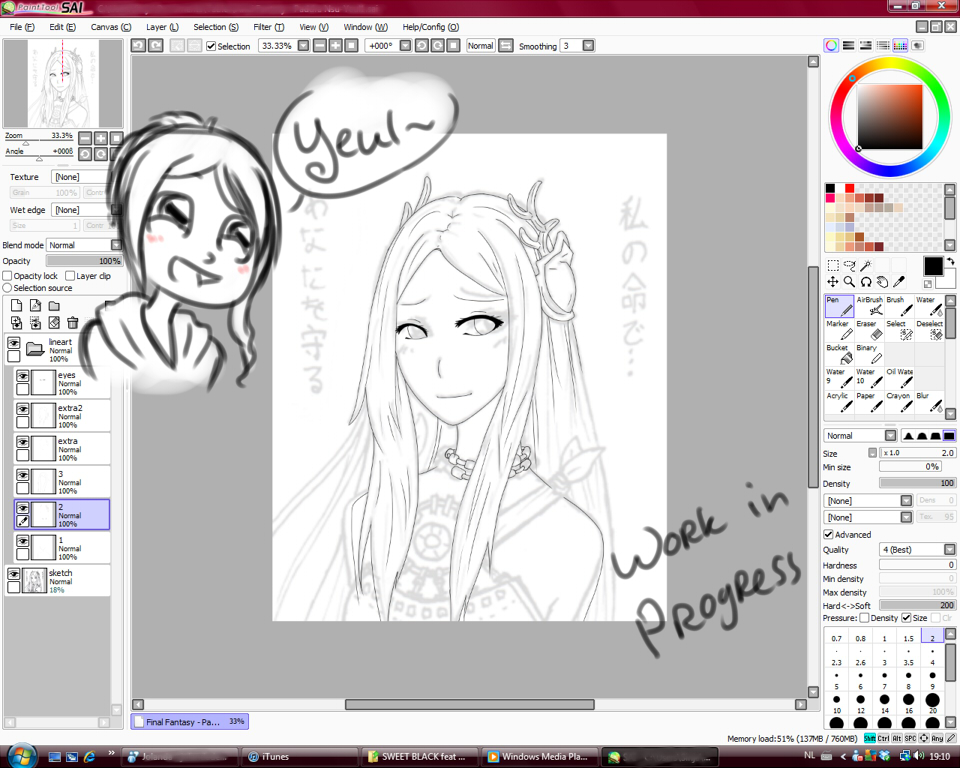
Task: Hide the sketch layer with its eye icon
Action: 14,574
